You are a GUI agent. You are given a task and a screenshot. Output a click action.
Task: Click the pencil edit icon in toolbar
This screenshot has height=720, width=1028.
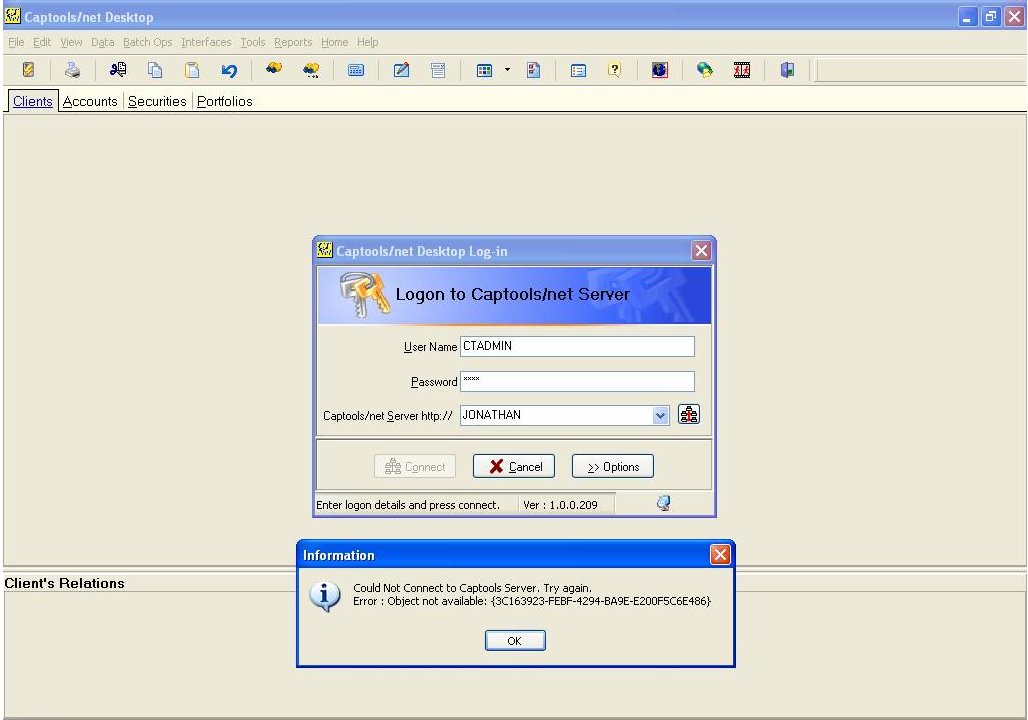click(x=401, y=70)
